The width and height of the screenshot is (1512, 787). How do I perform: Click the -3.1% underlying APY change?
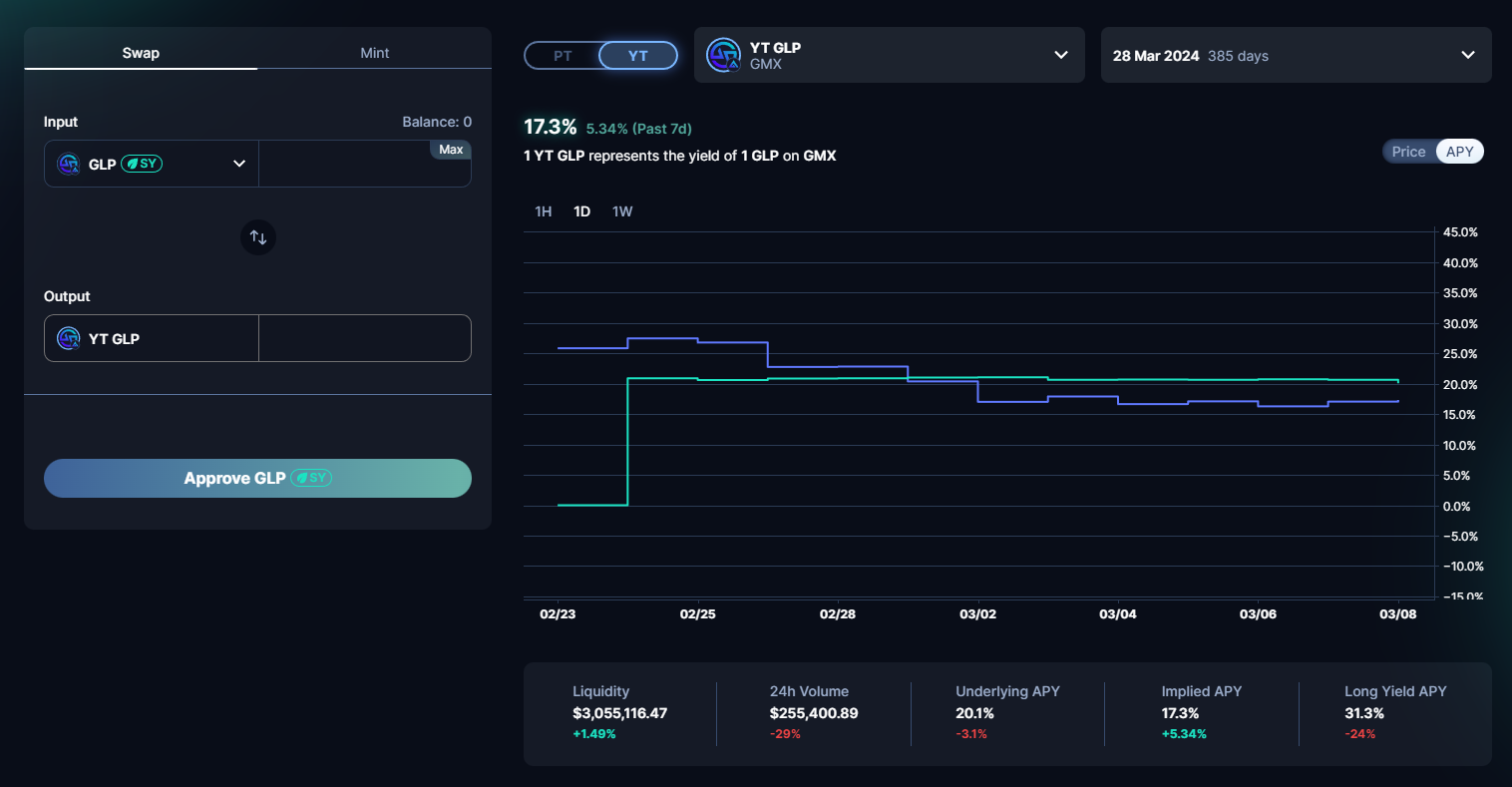point(971,734)
